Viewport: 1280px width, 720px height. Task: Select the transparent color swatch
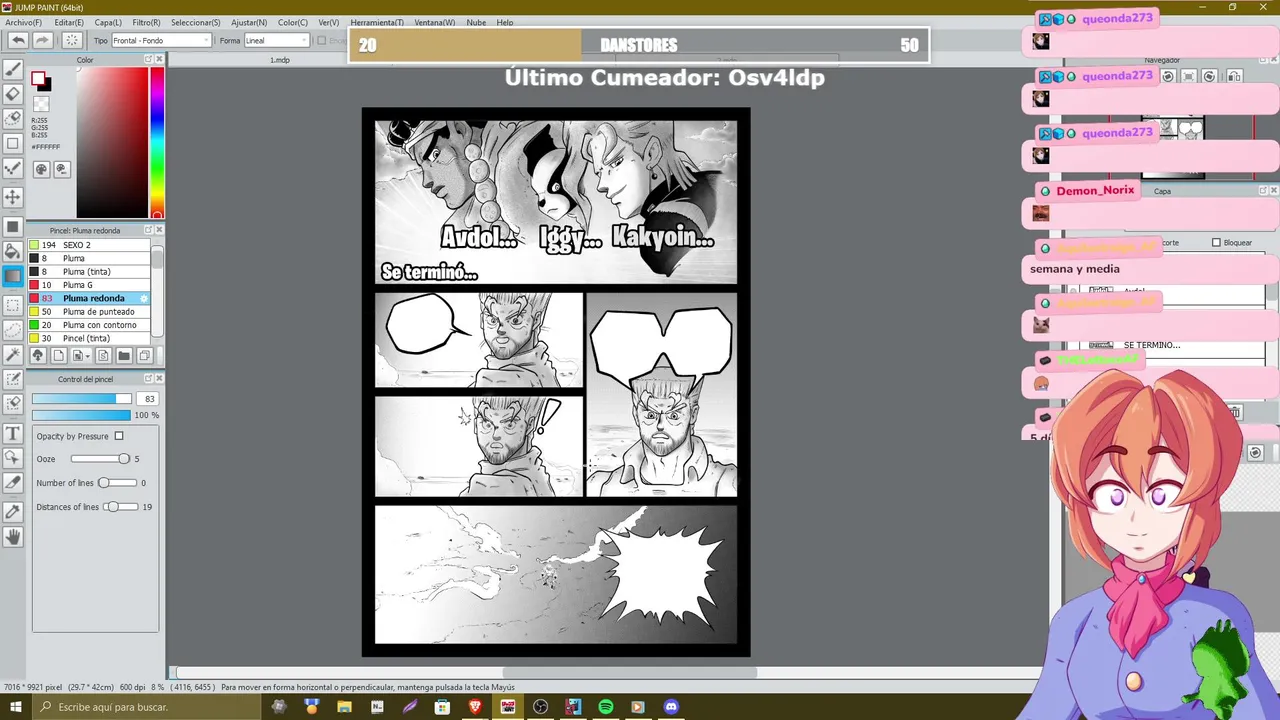pos(41,104)
